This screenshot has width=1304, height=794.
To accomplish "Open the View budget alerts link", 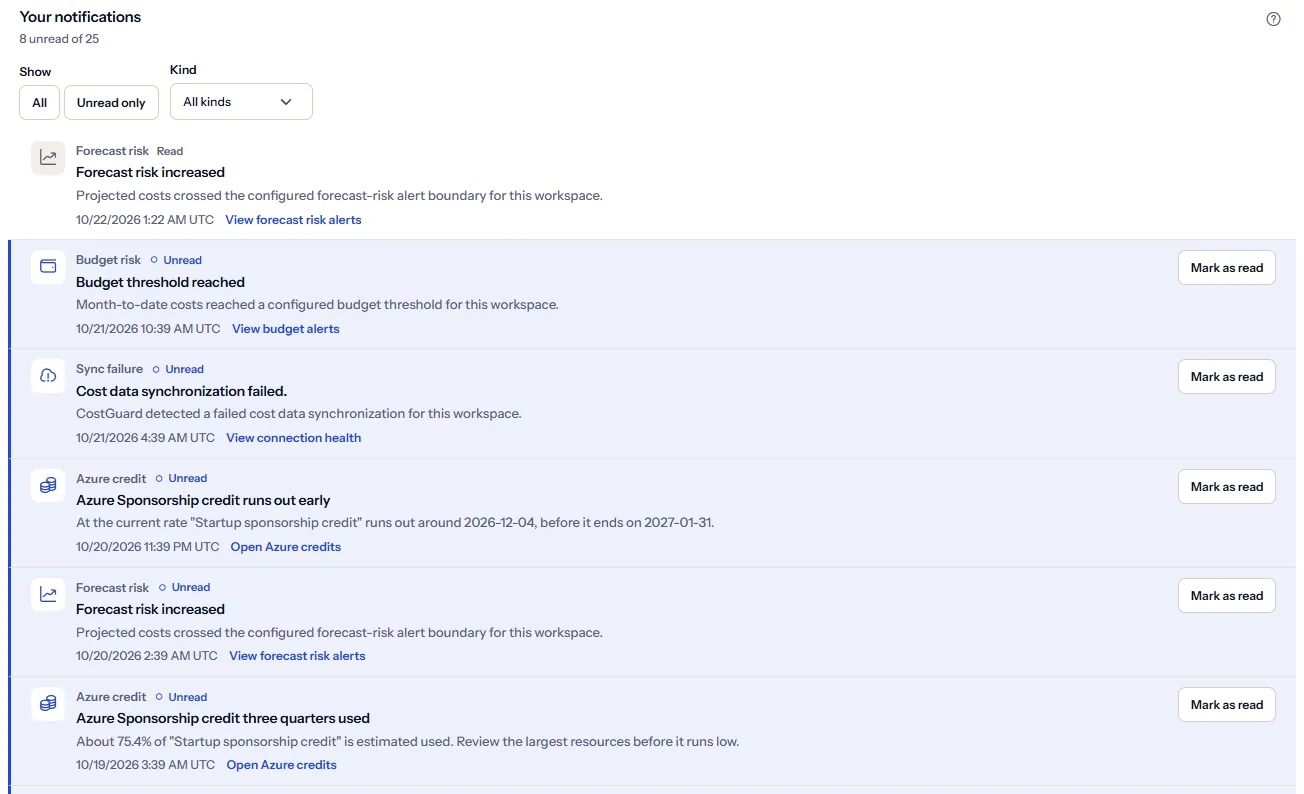I will (286, 329).
